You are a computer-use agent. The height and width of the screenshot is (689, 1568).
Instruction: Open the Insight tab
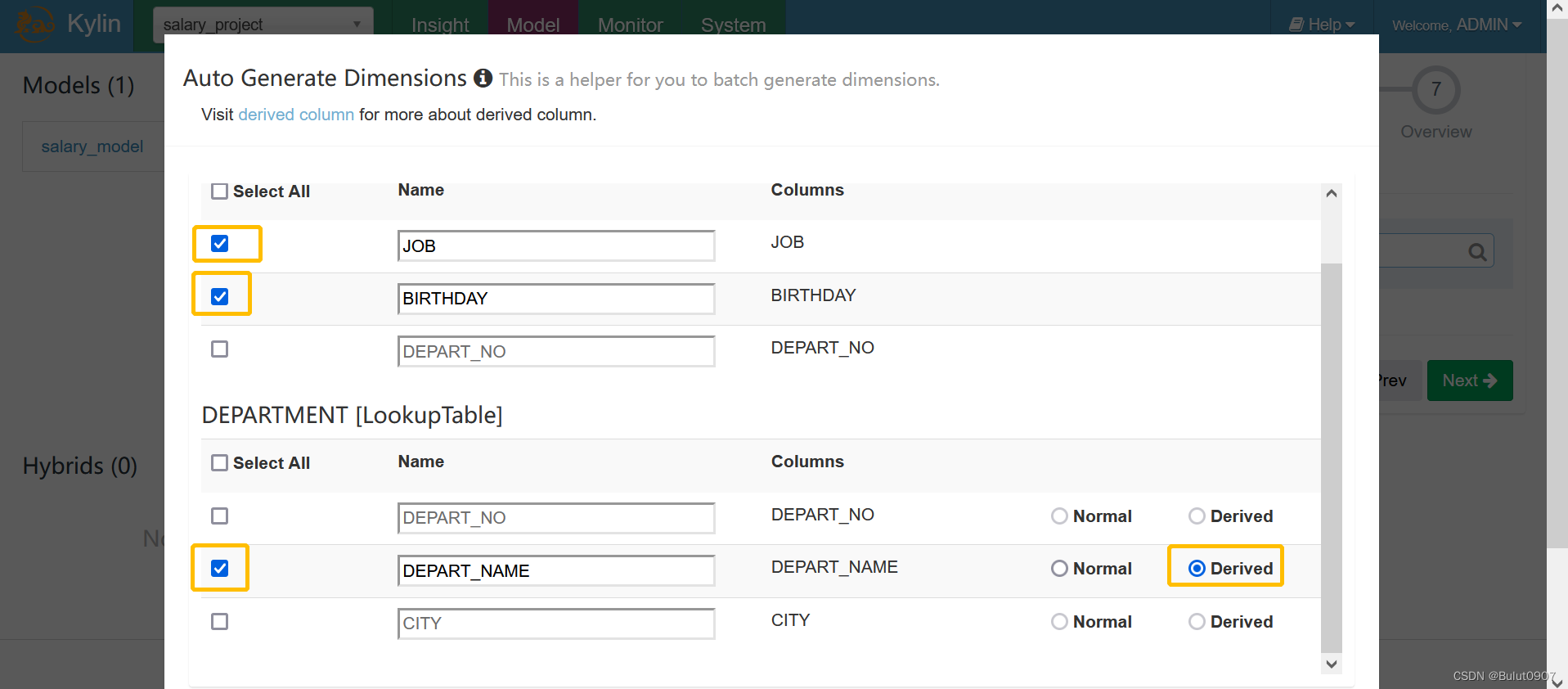[x=440, y=25]
